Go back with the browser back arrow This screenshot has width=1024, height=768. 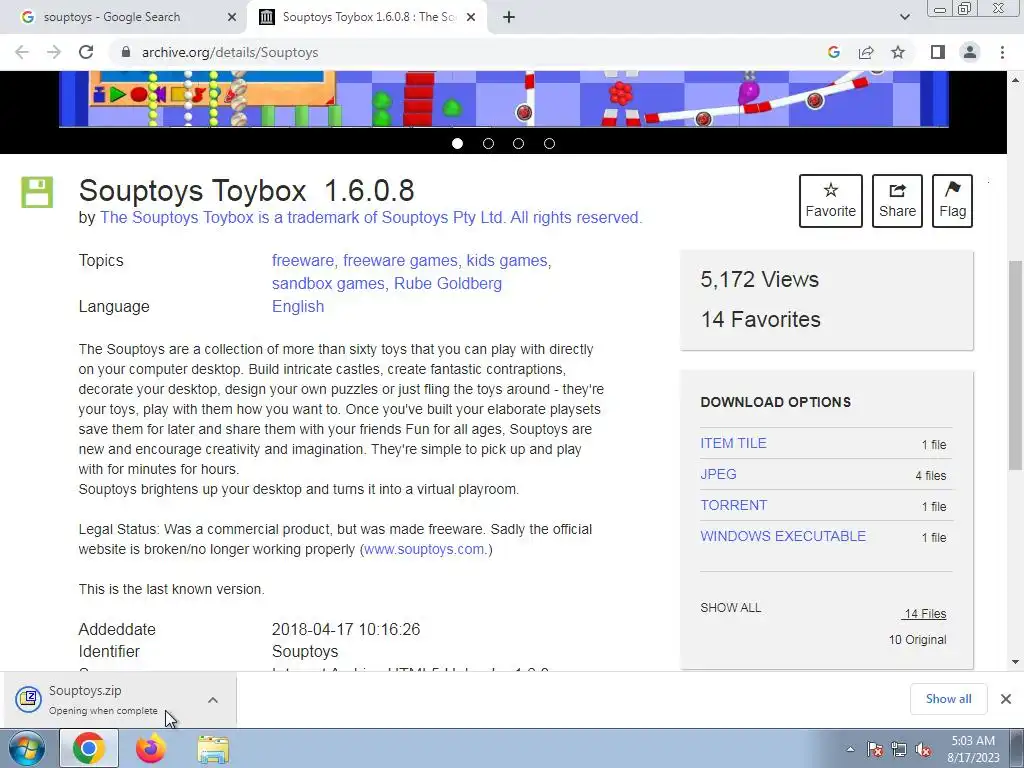point(22,52)
